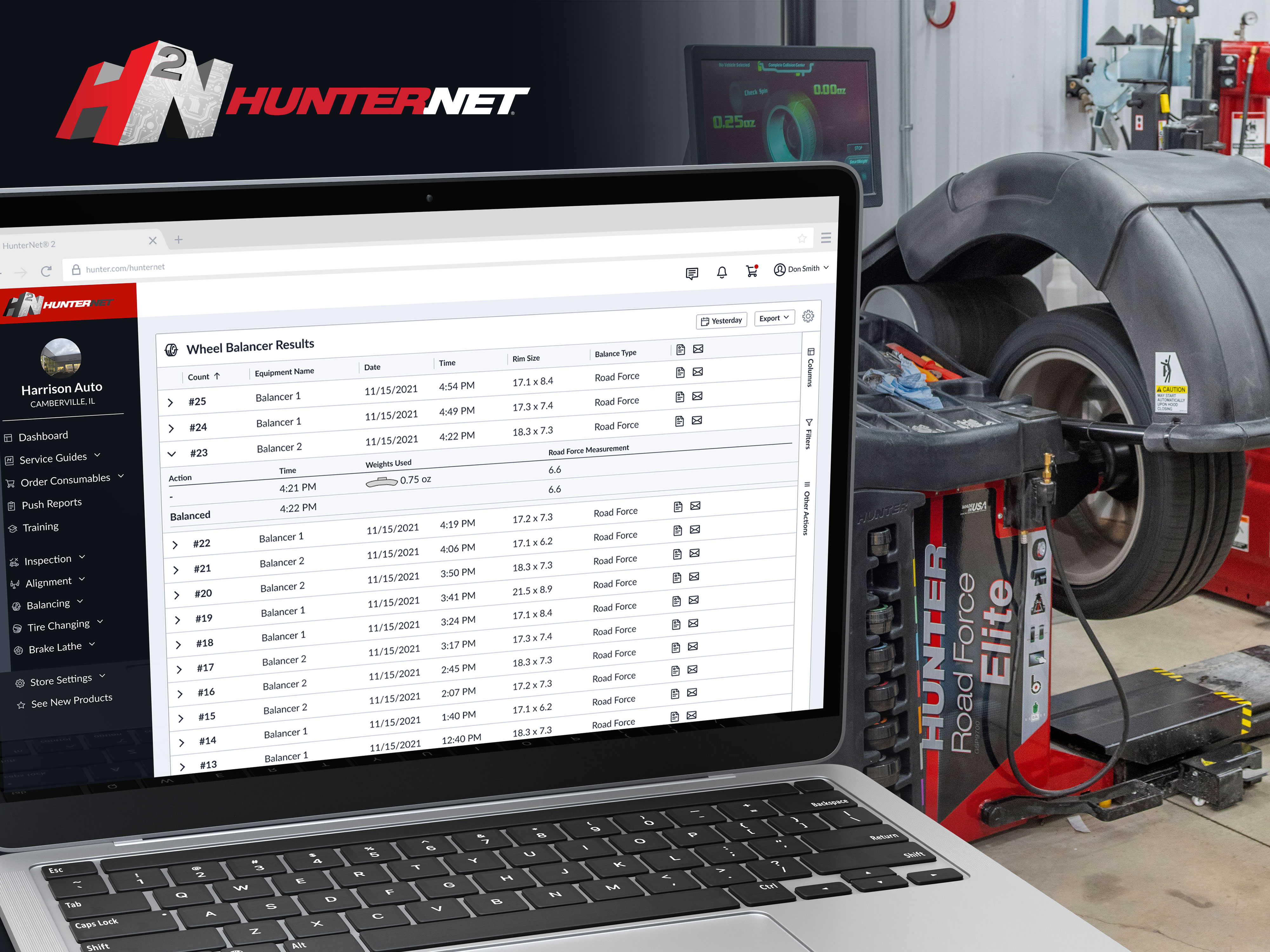This screenshot has width=1270, height=952.
Task: Open the browser hamburger menu
Action: click(826, 238)
